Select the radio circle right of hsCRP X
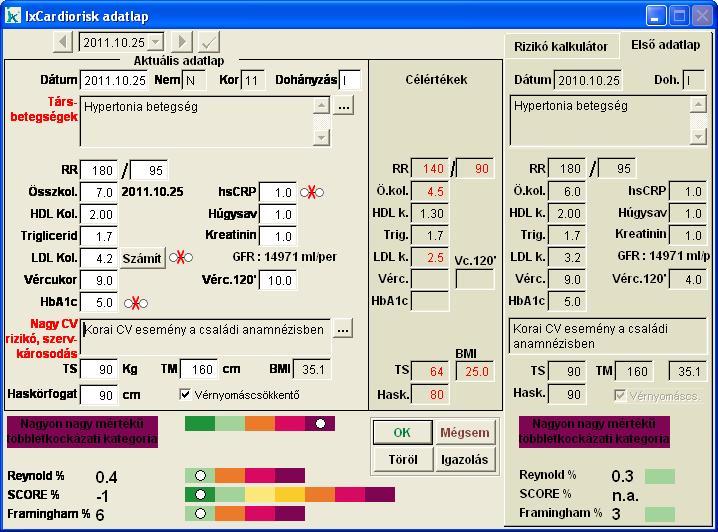This screenshot has width=718, height=532. tap(320, 192)
